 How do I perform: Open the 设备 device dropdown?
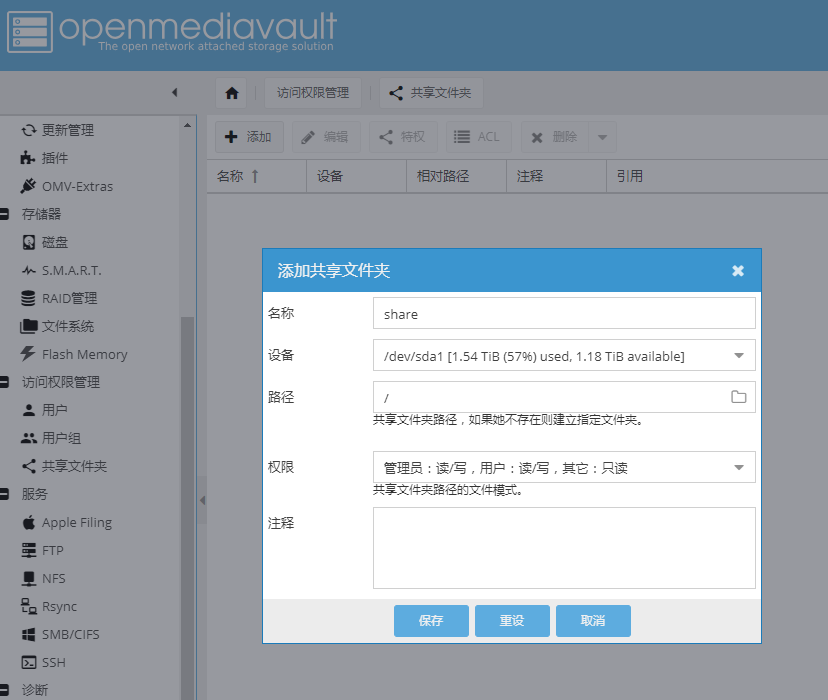[739, 355]
